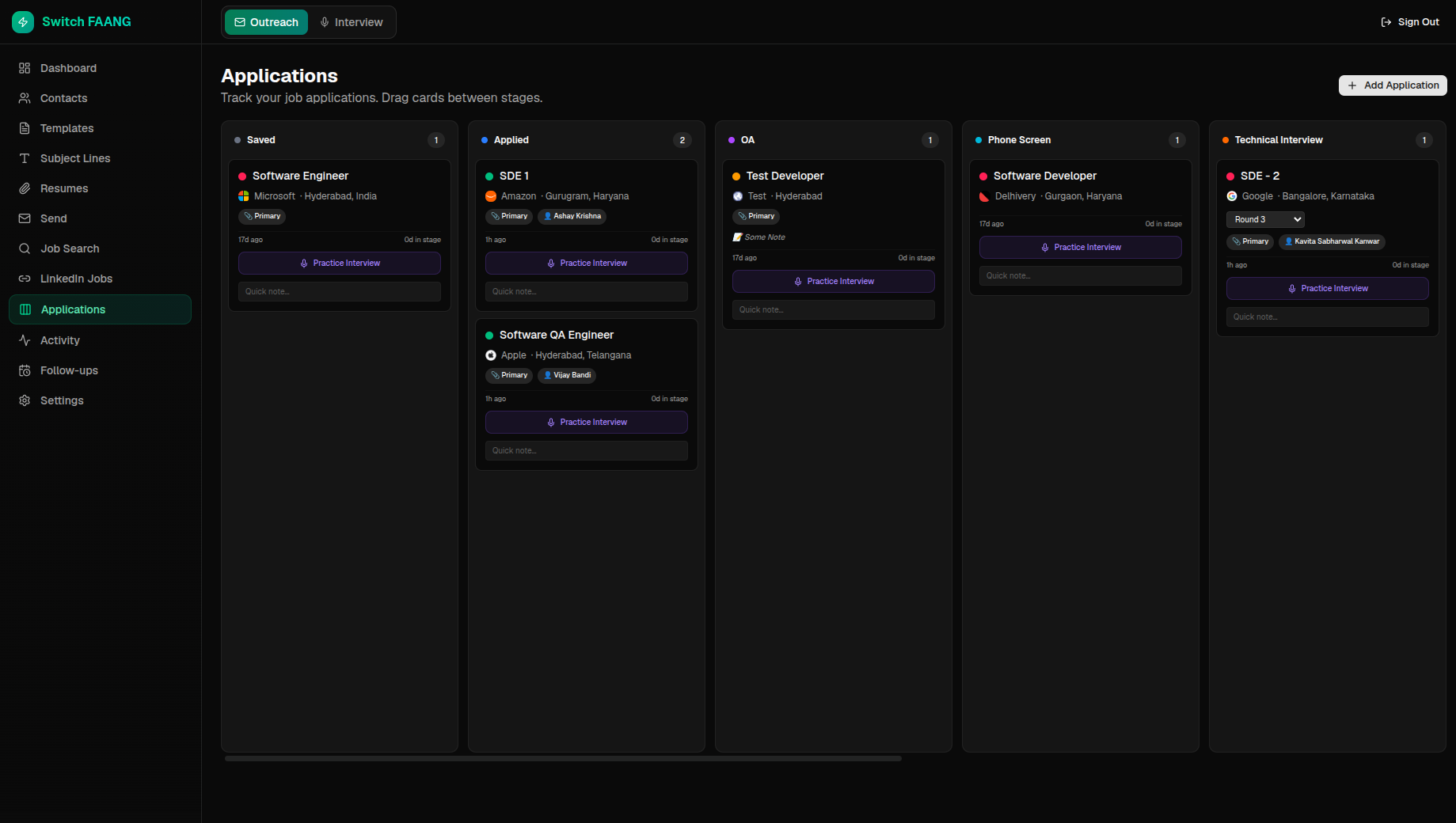The image size is (1456, 823).
Task: Open Job Search in sidebar
Action: [100, 248]
